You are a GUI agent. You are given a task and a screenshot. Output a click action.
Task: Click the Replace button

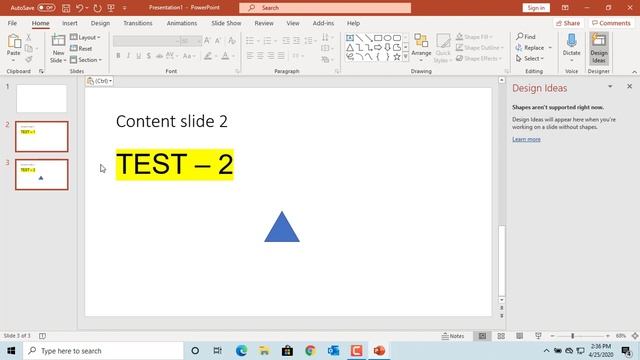tap(529, 48)
